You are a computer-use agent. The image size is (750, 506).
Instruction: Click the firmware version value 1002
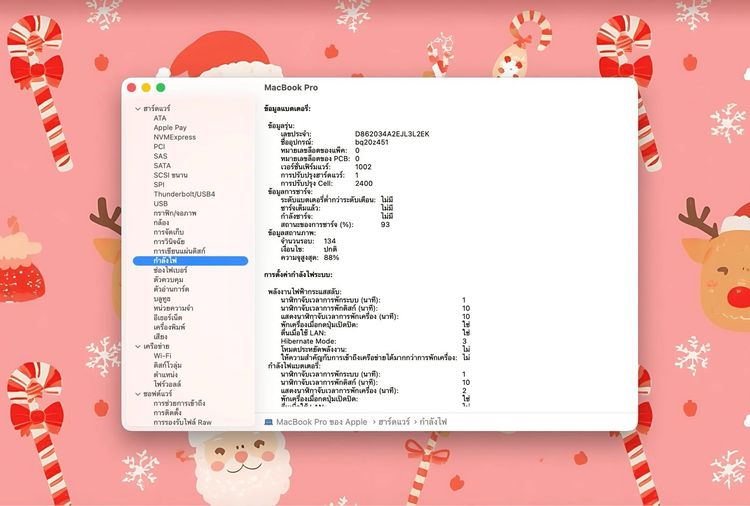(x=363, y=167)
